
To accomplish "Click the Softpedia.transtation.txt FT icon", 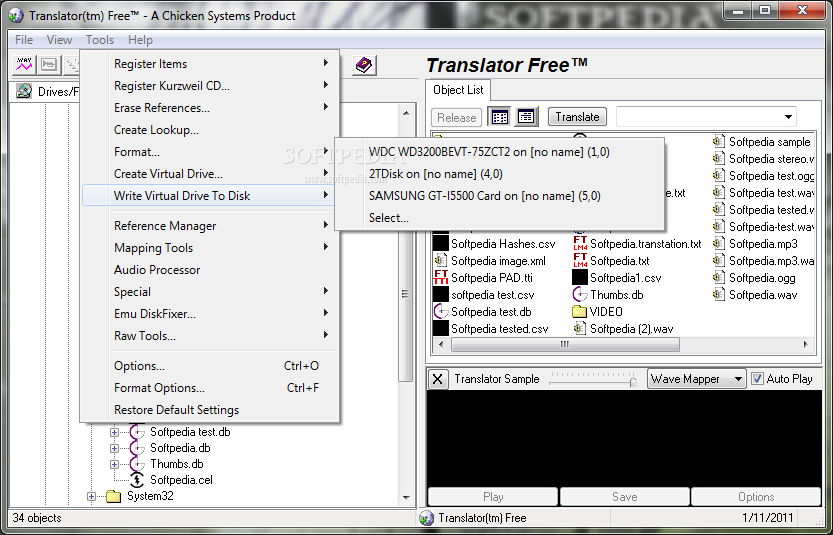I will click(x=580, y=244).
